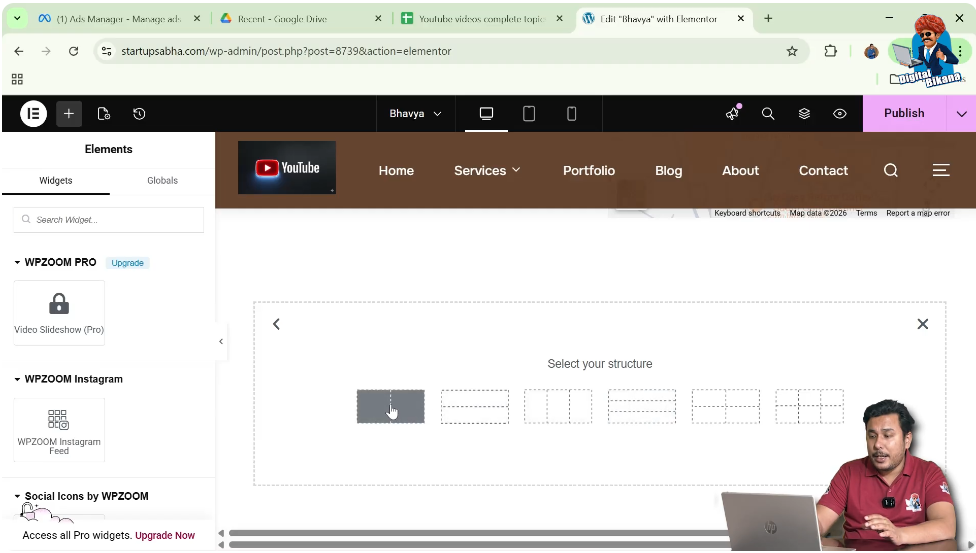Click the map Terms link
Viewport: 976px width, 553px height.
(866, 213)
